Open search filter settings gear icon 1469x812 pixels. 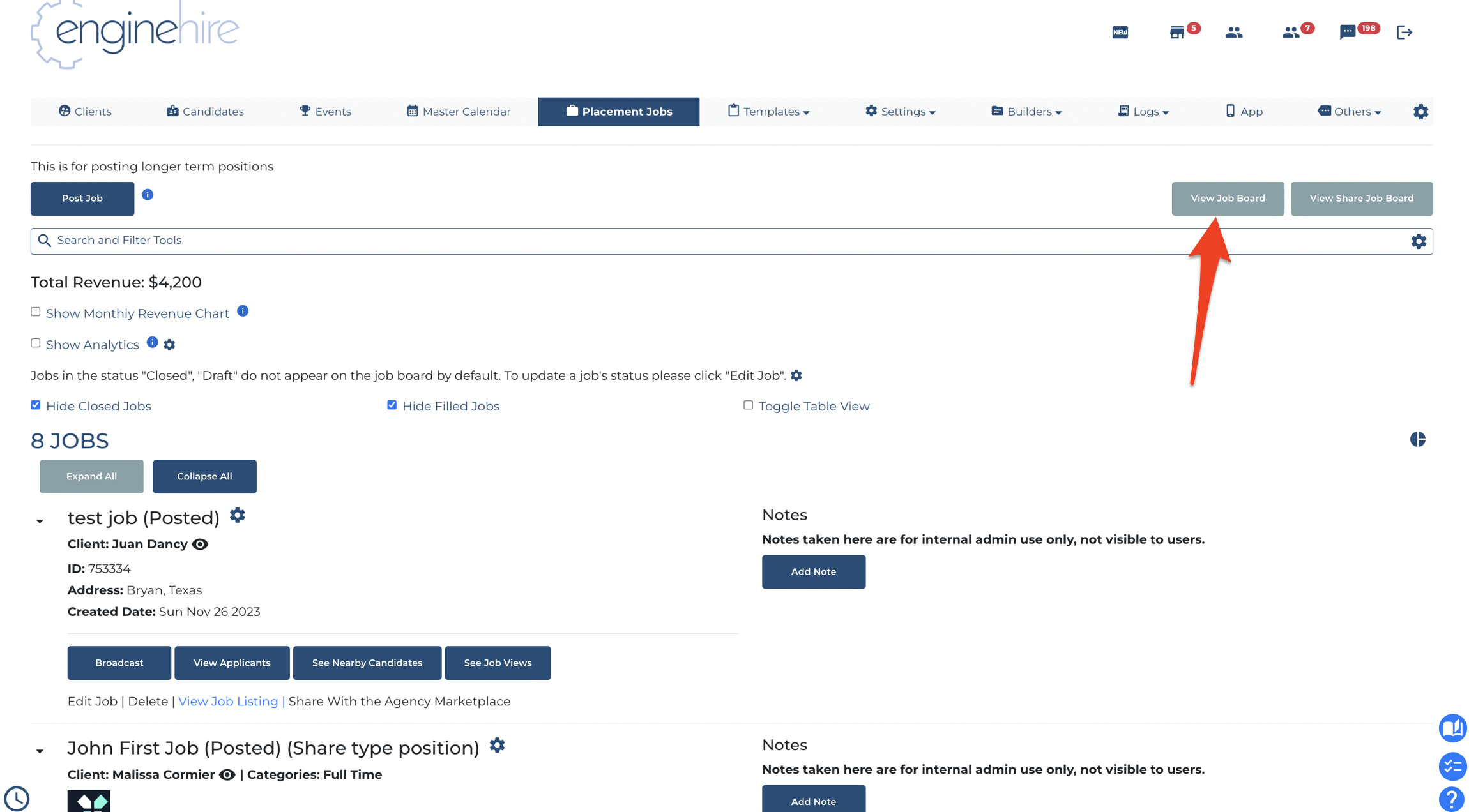click(x=1419, y=241)
